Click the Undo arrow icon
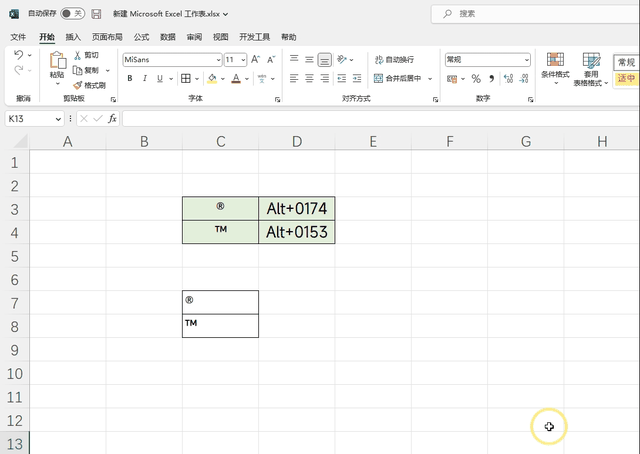 [x=18, y=54]
